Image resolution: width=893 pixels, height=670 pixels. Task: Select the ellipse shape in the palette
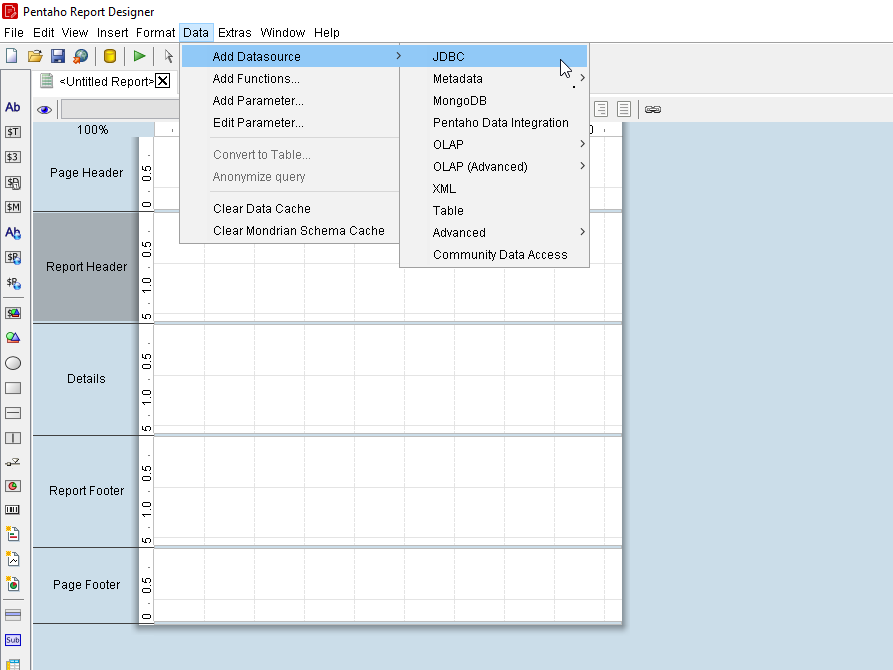[x=13, y=363]
